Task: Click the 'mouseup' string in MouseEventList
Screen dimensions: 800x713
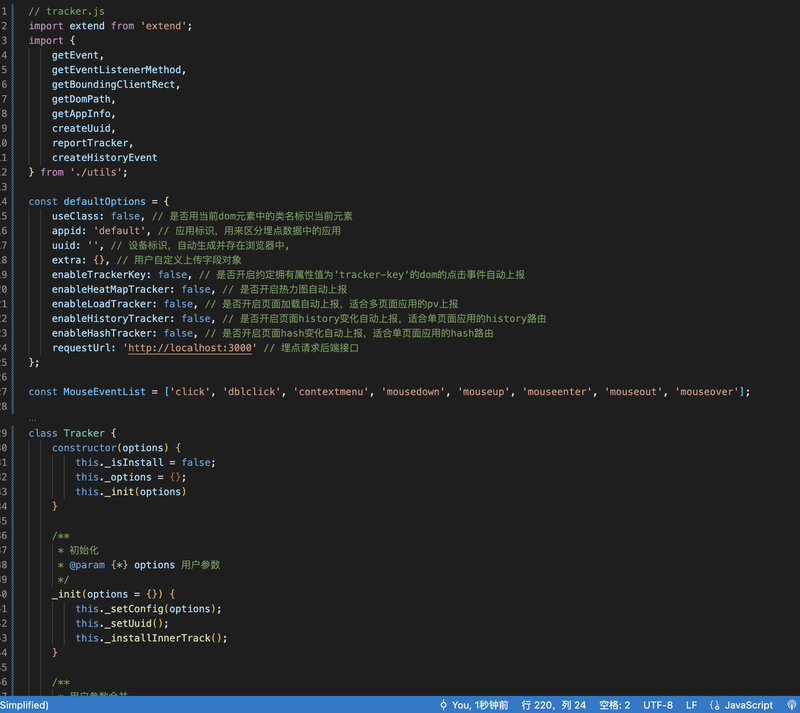Action: [x=484, y=391]
